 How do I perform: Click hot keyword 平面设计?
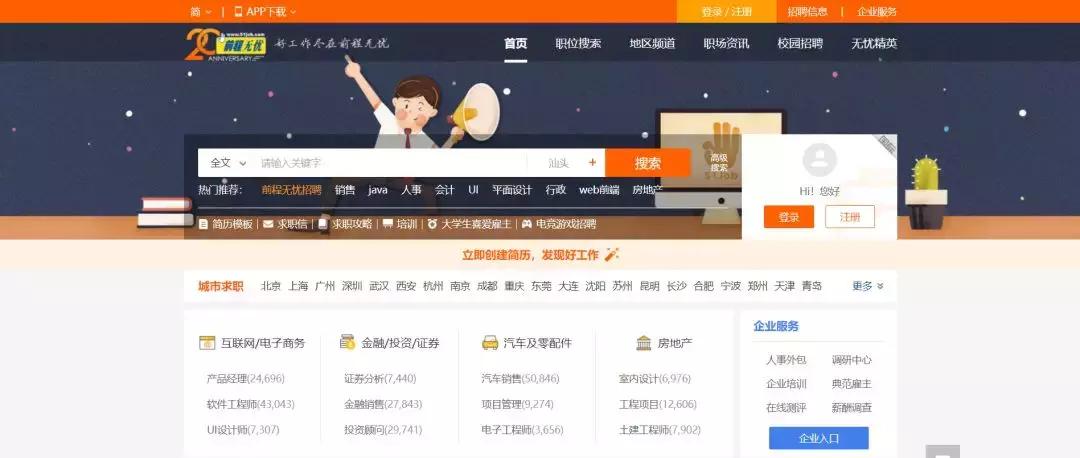[512, 190]
